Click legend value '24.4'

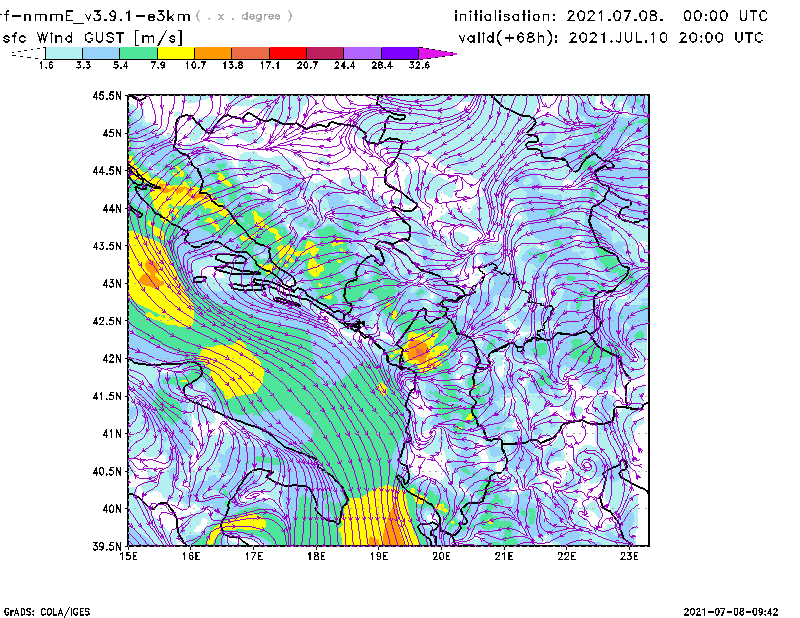point(344,65)
